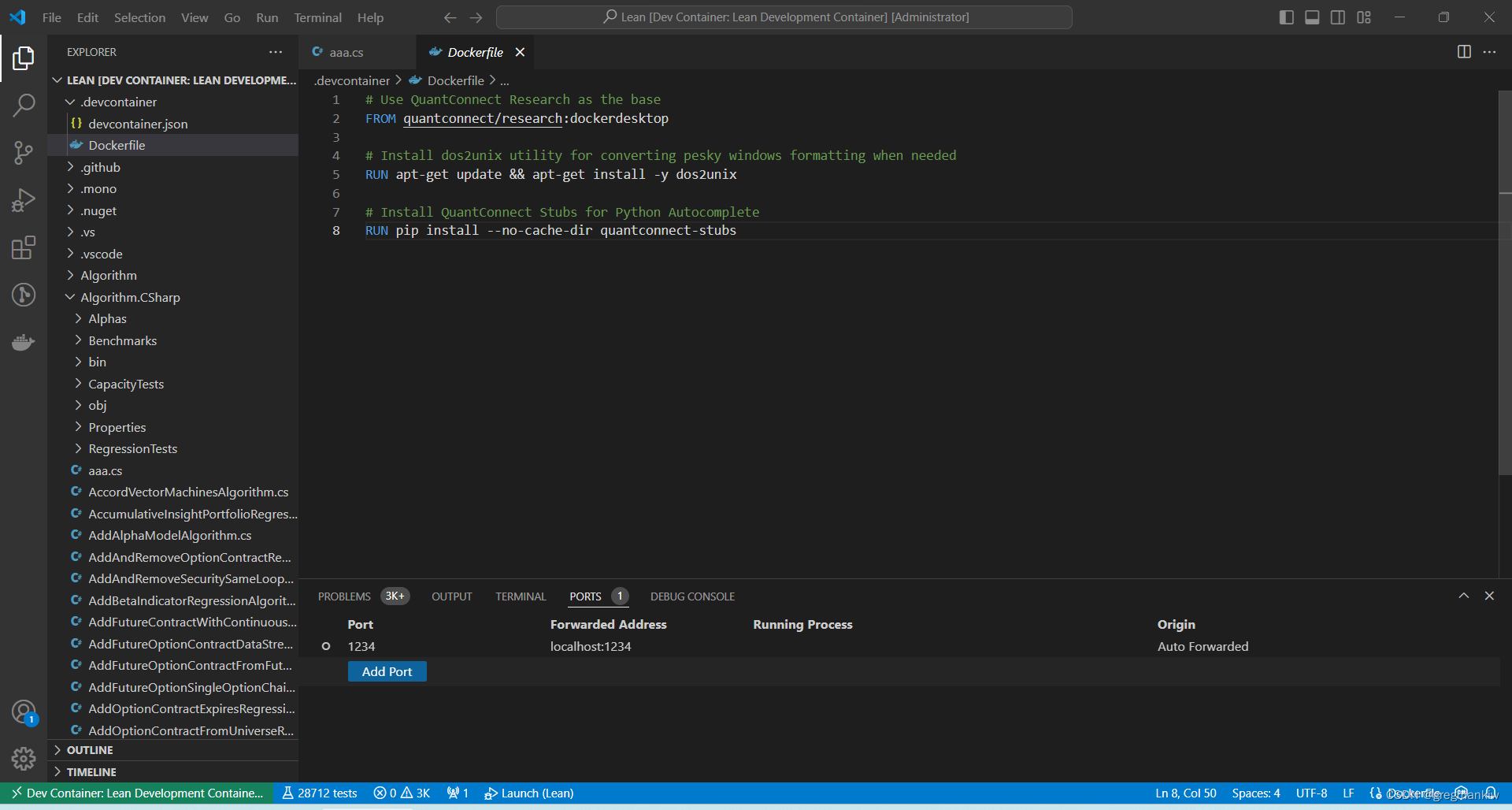
Task: Toggle the Secondary Side Bar layout button
Action: (1338, 17)
